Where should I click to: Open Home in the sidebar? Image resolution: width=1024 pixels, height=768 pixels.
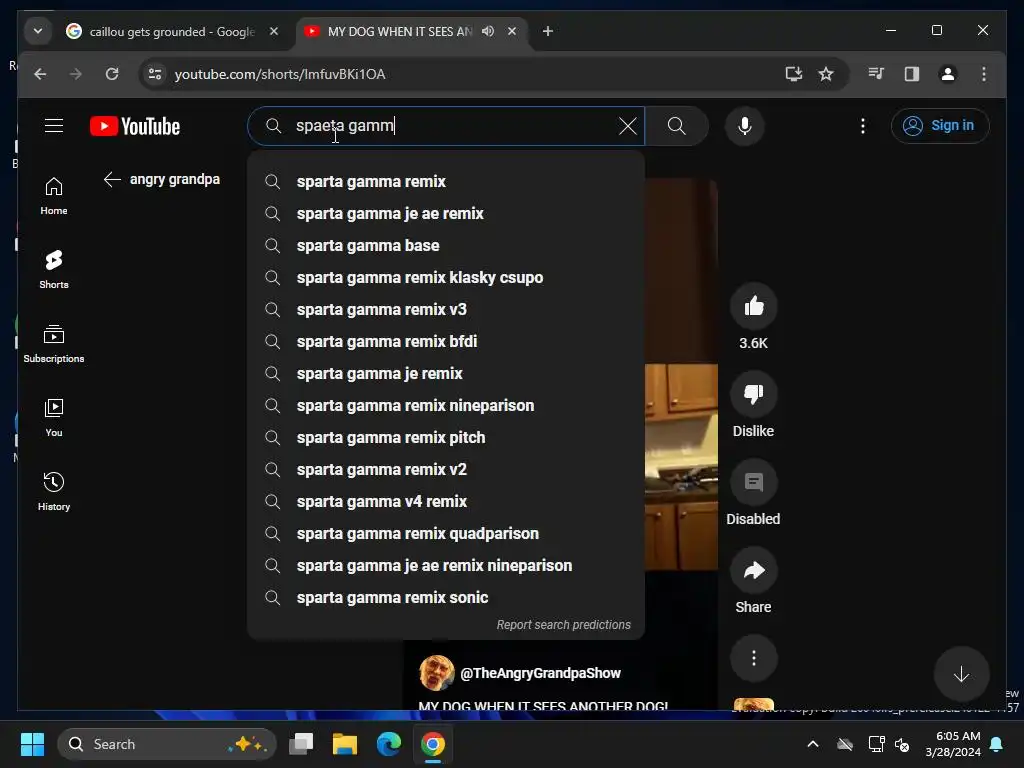(54, 195)
